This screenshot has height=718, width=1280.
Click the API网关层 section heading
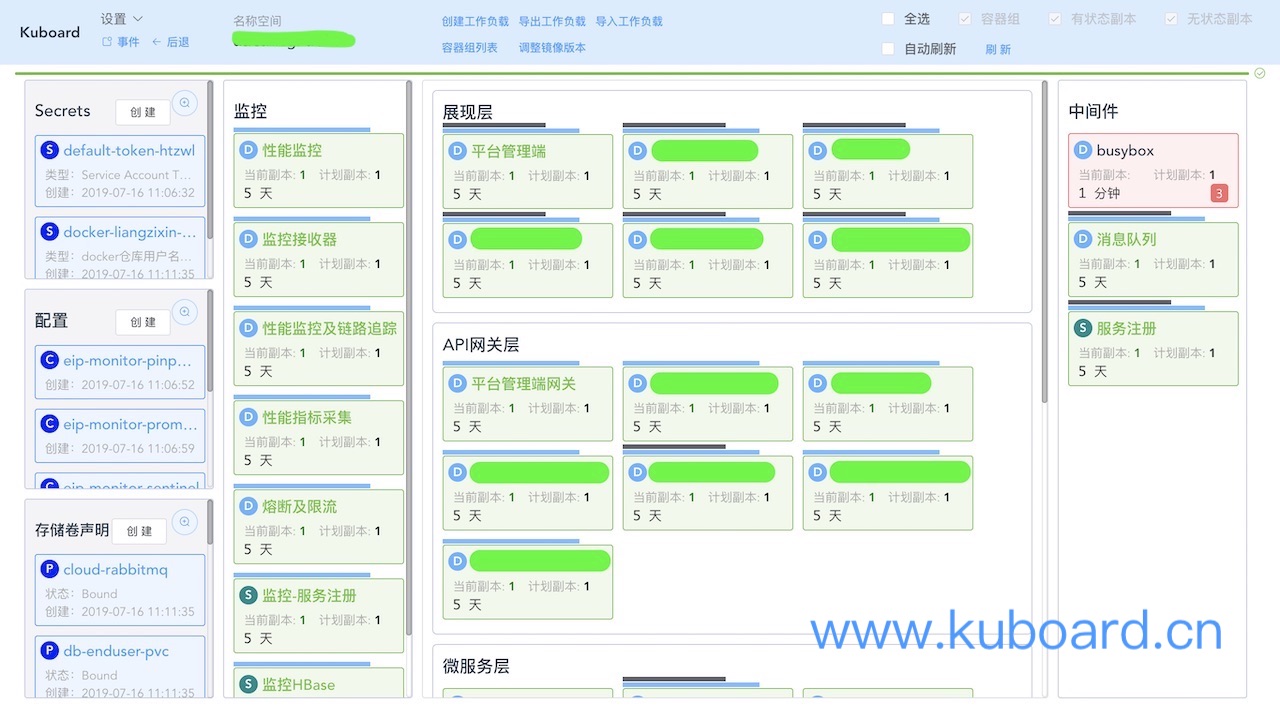pos(481,344)
